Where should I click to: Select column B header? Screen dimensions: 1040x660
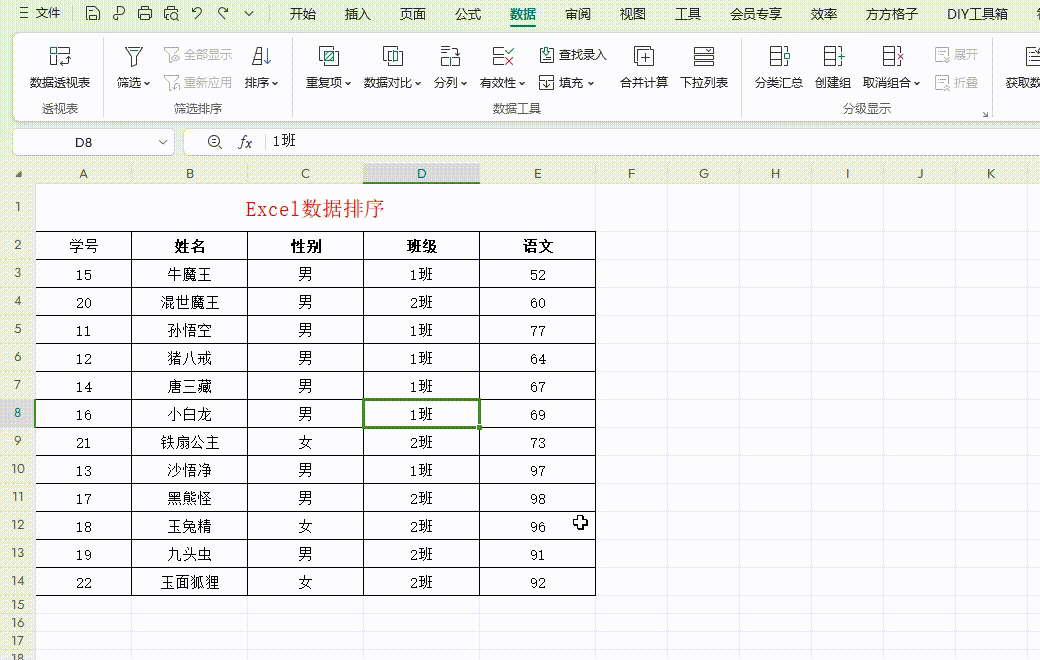coord(190,174)
